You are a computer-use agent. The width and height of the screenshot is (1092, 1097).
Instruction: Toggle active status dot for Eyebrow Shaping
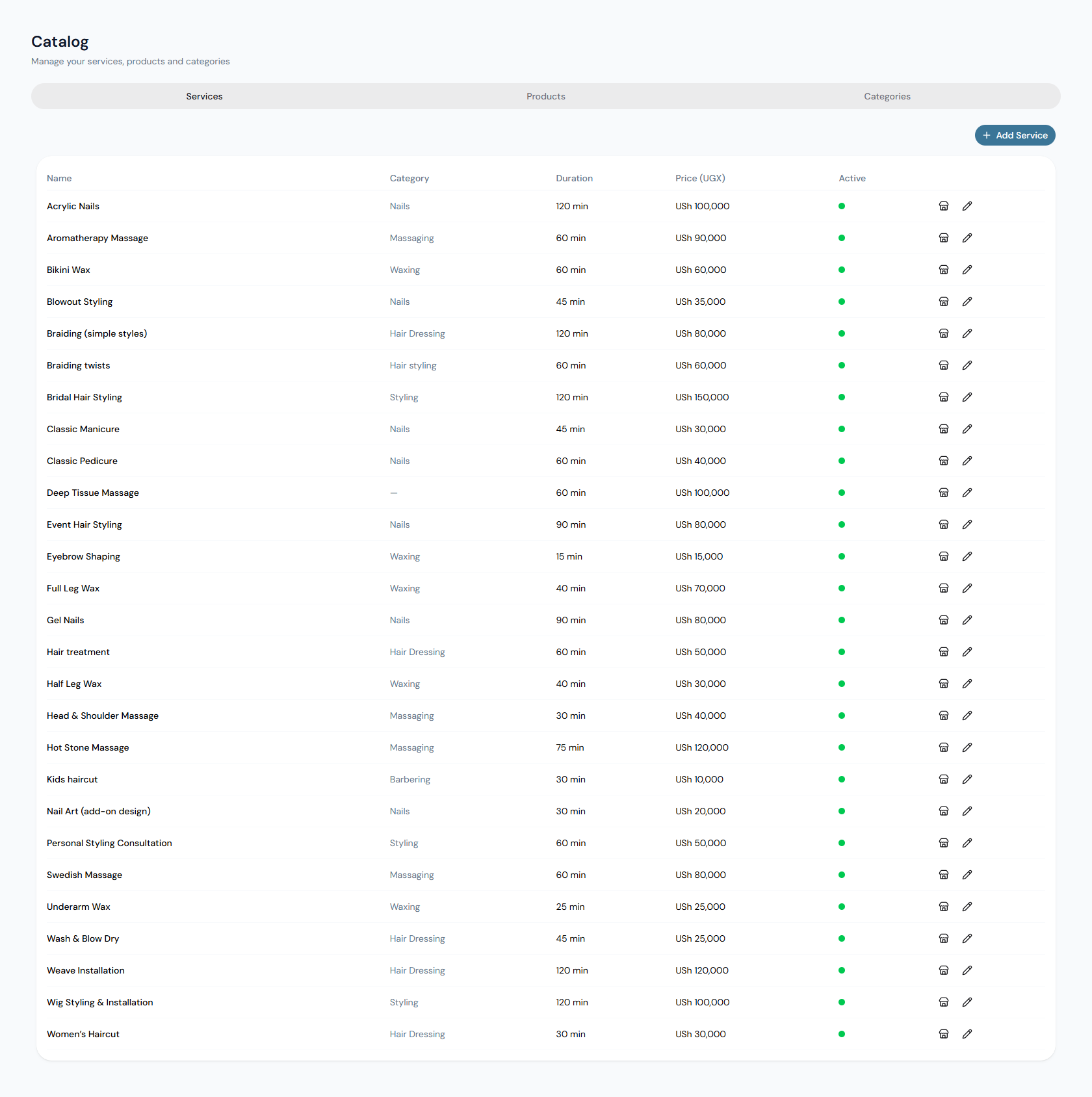click(x=842, y=556)
